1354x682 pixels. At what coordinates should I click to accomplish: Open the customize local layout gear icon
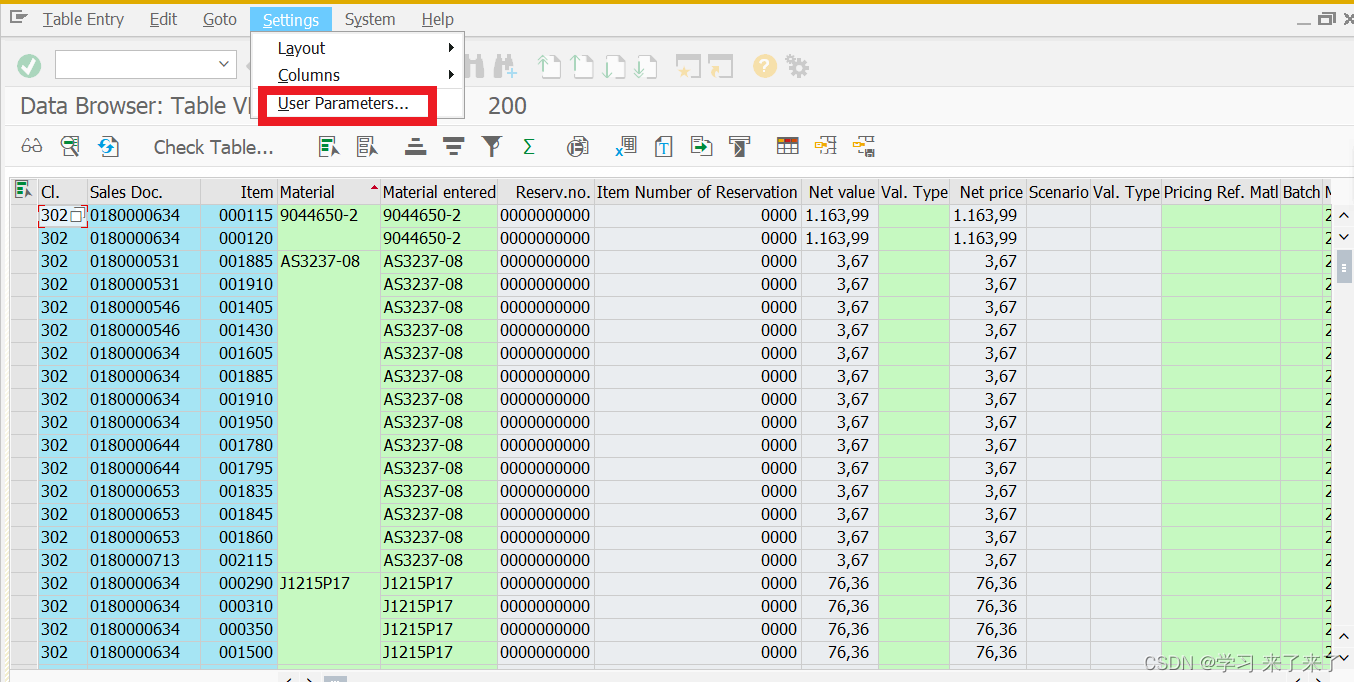pyautogui.click(x=797, y=66)
